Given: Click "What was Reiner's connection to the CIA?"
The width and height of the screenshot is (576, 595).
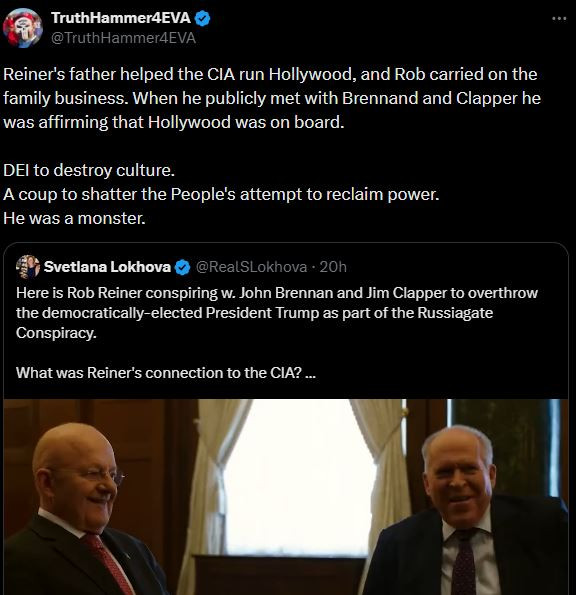Looking at the screenshot, I should pyautogui.click(x=159, y=373).
